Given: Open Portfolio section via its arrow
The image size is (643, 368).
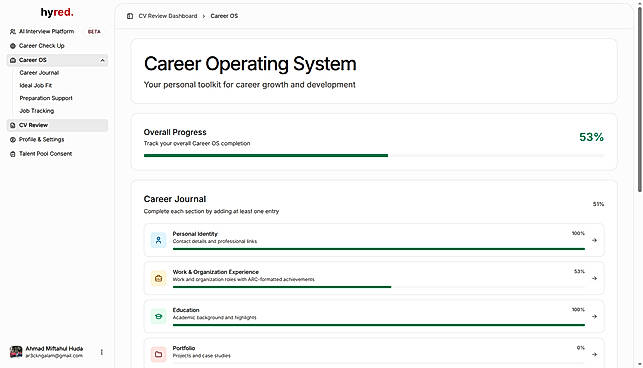Looking at the screenshot, I should (594, 354).
